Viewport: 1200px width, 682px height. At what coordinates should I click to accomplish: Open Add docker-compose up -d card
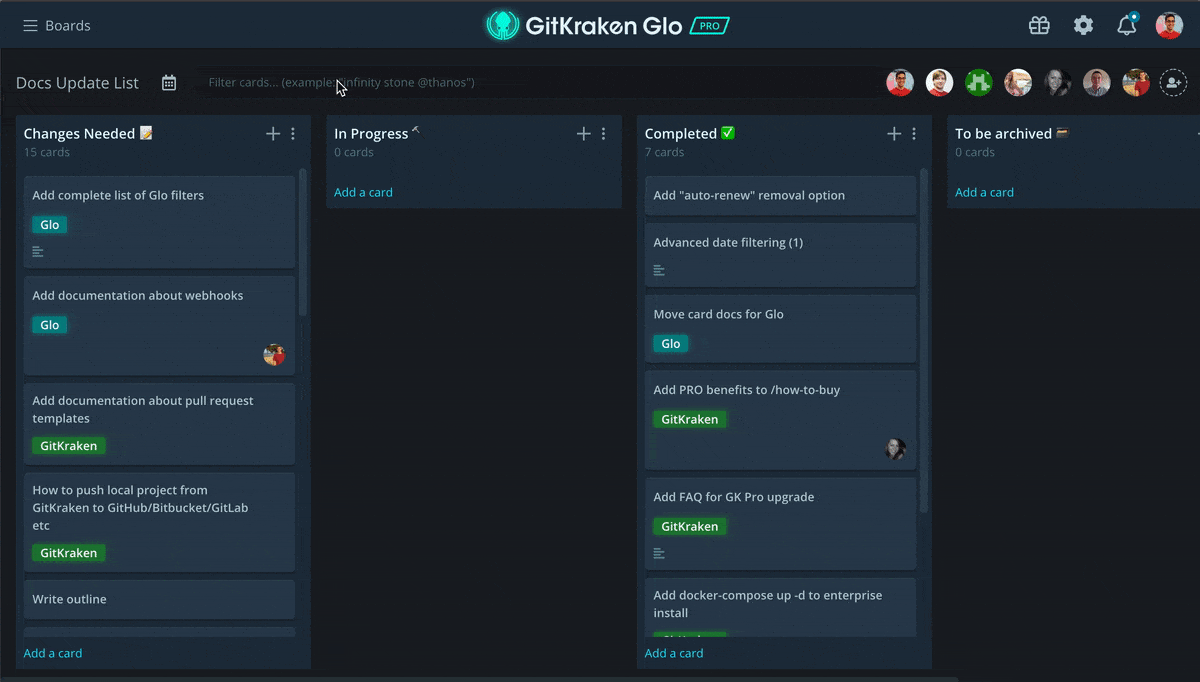pos(780,607)
